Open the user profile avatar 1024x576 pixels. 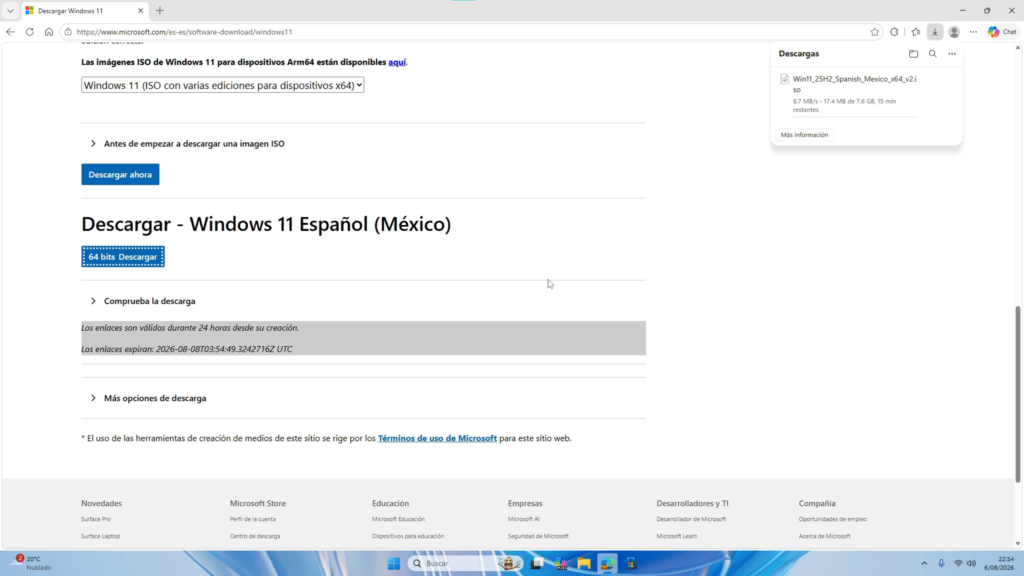(x=954, y=31)
